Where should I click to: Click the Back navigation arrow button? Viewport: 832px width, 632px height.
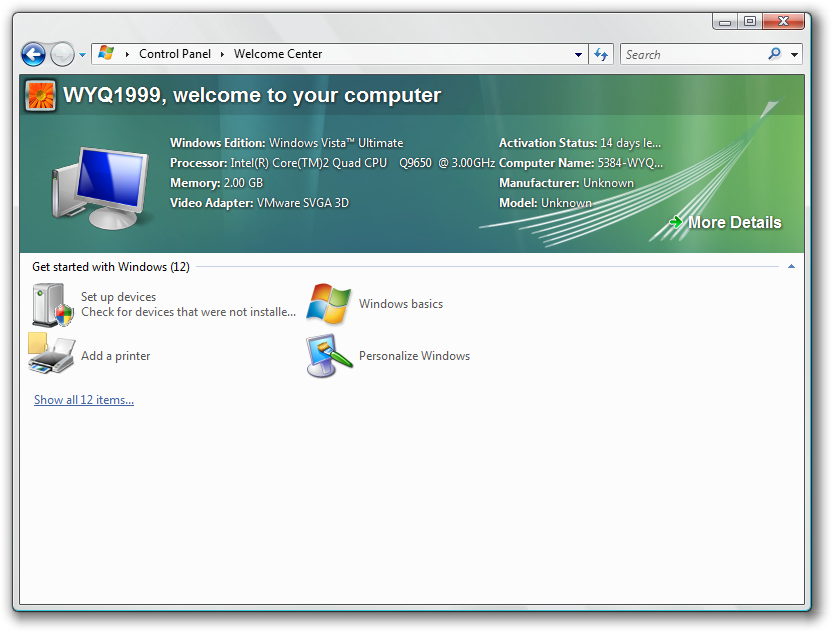coord(33,54)
